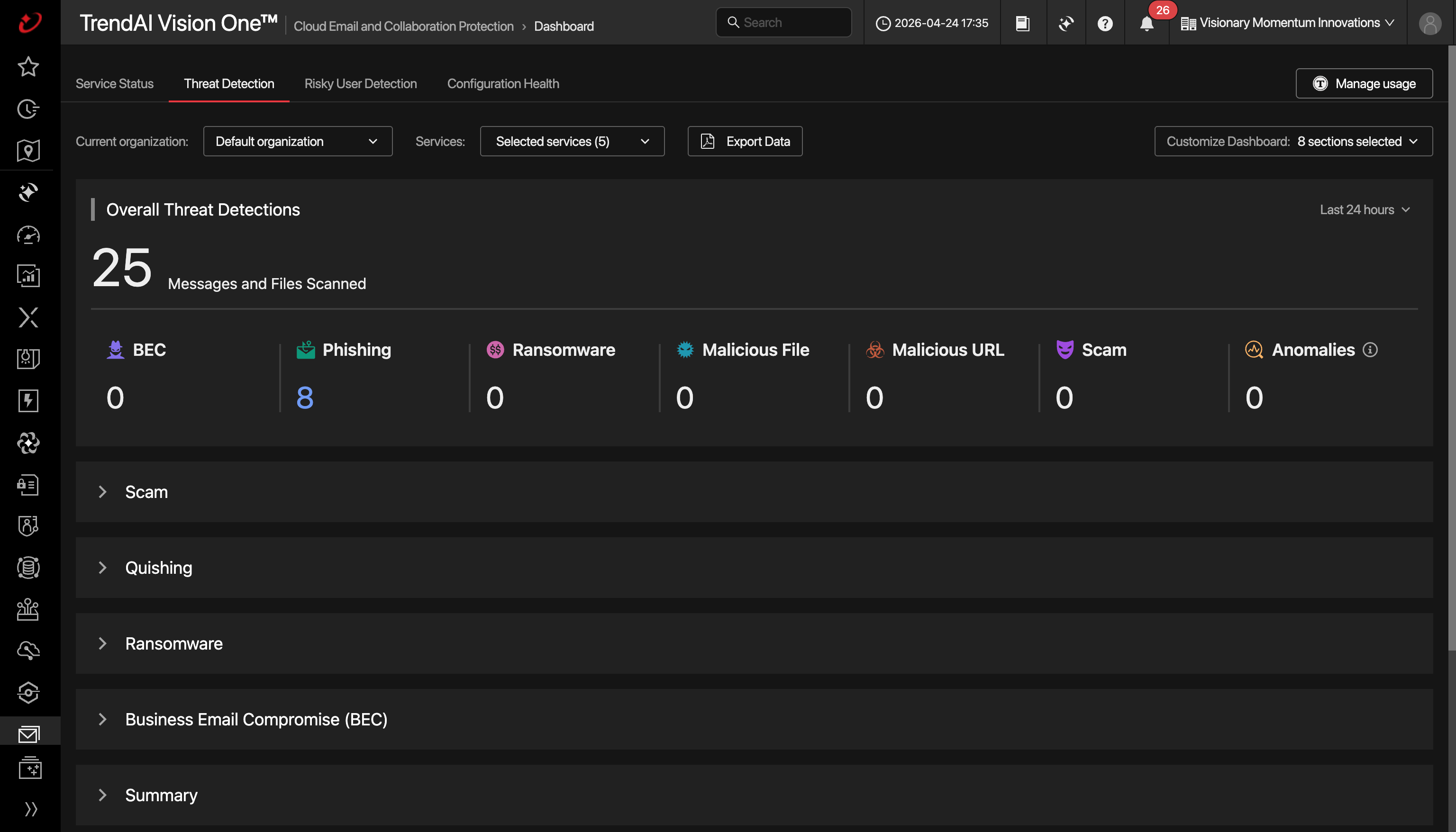
Task: Click the Malicious URL label
Action: 948,350
